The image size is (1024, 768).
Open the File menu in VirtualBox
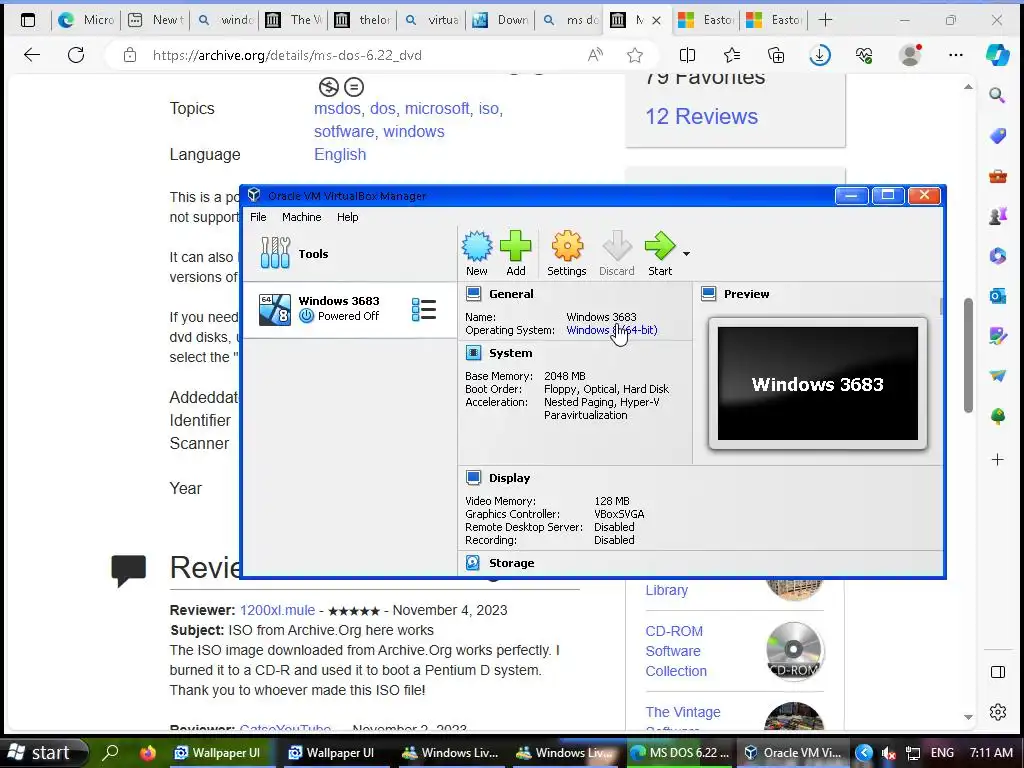258,217
